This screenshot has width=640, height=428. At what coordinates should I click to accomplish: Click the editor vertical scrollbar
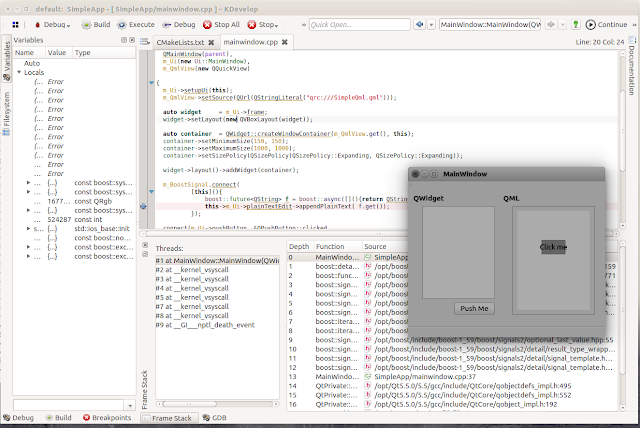623,131
